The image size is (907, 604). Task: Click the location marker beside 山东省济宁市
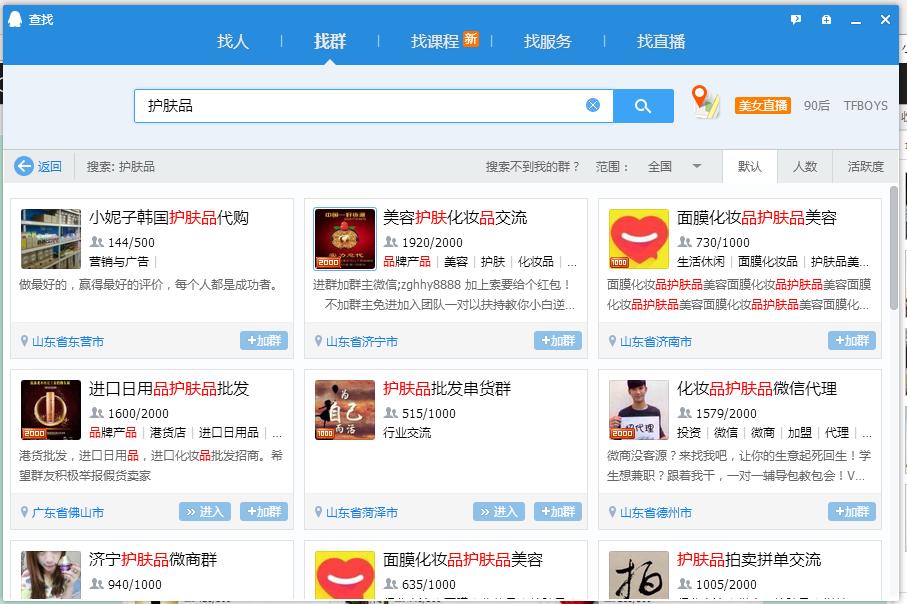(x=318, y=340)
